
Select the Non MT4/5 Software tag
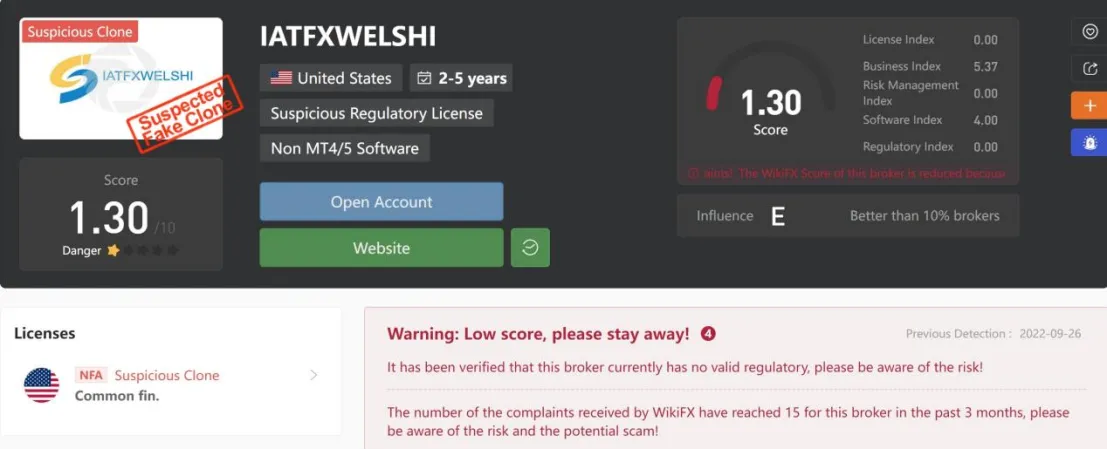tap(345, 148)
